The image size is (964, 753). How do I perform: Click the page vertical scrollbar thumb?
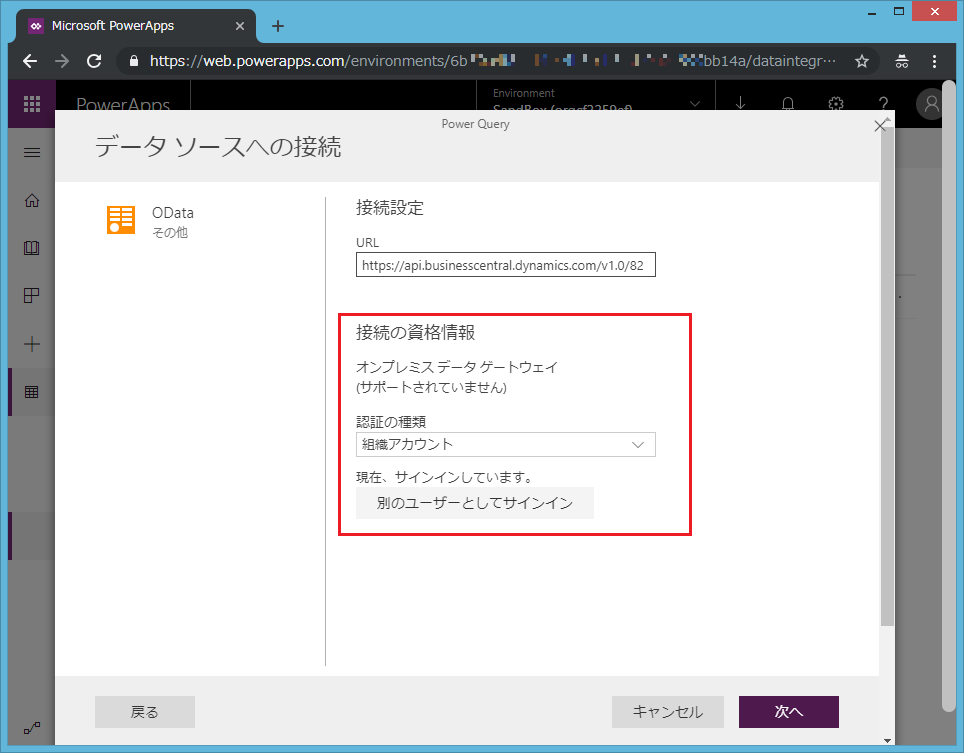(x=949, y=396)
